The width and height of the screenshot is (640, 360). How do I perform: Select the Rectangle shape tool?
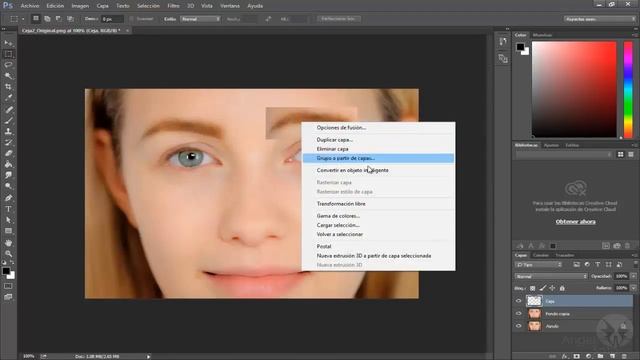pos(8,231)
